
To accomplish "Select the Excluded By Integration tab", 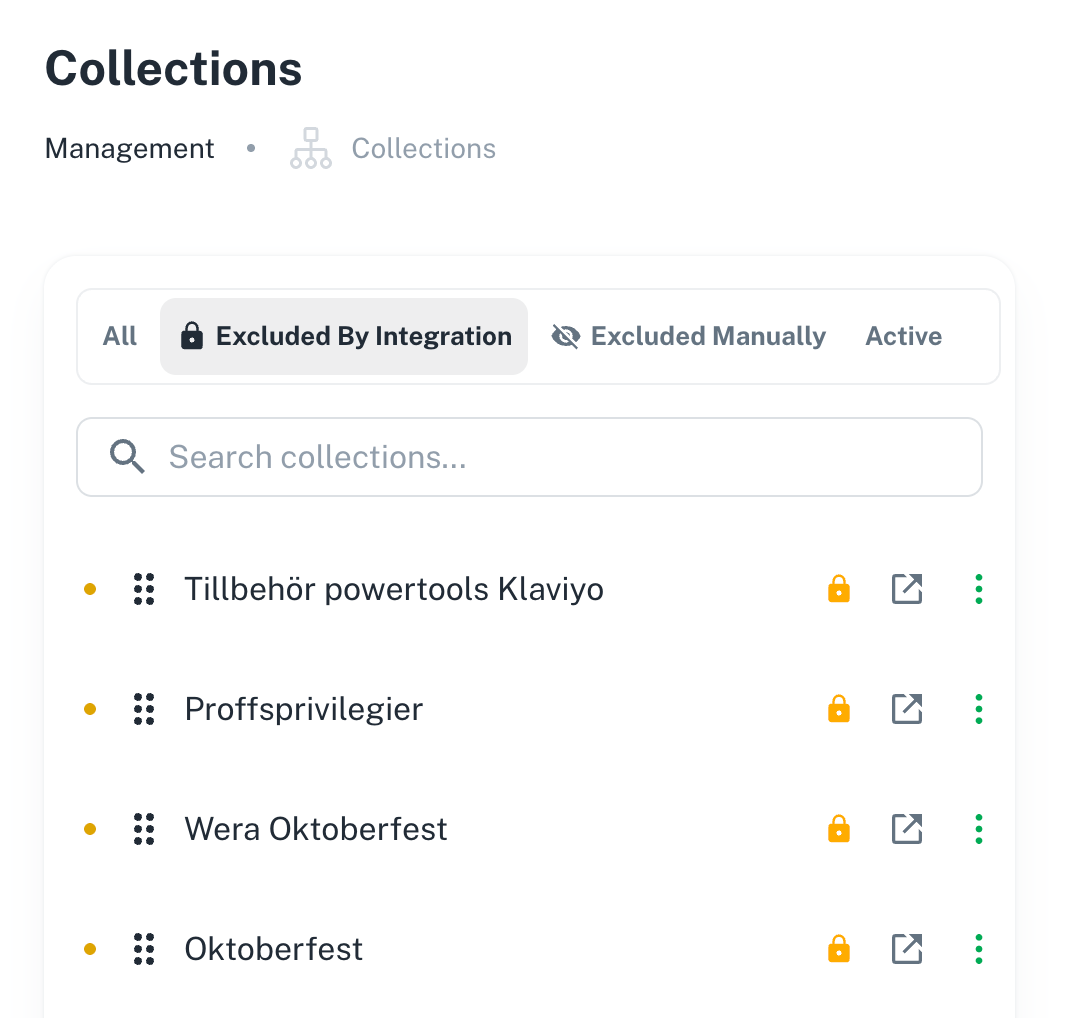I will click(x=344, y=336).
